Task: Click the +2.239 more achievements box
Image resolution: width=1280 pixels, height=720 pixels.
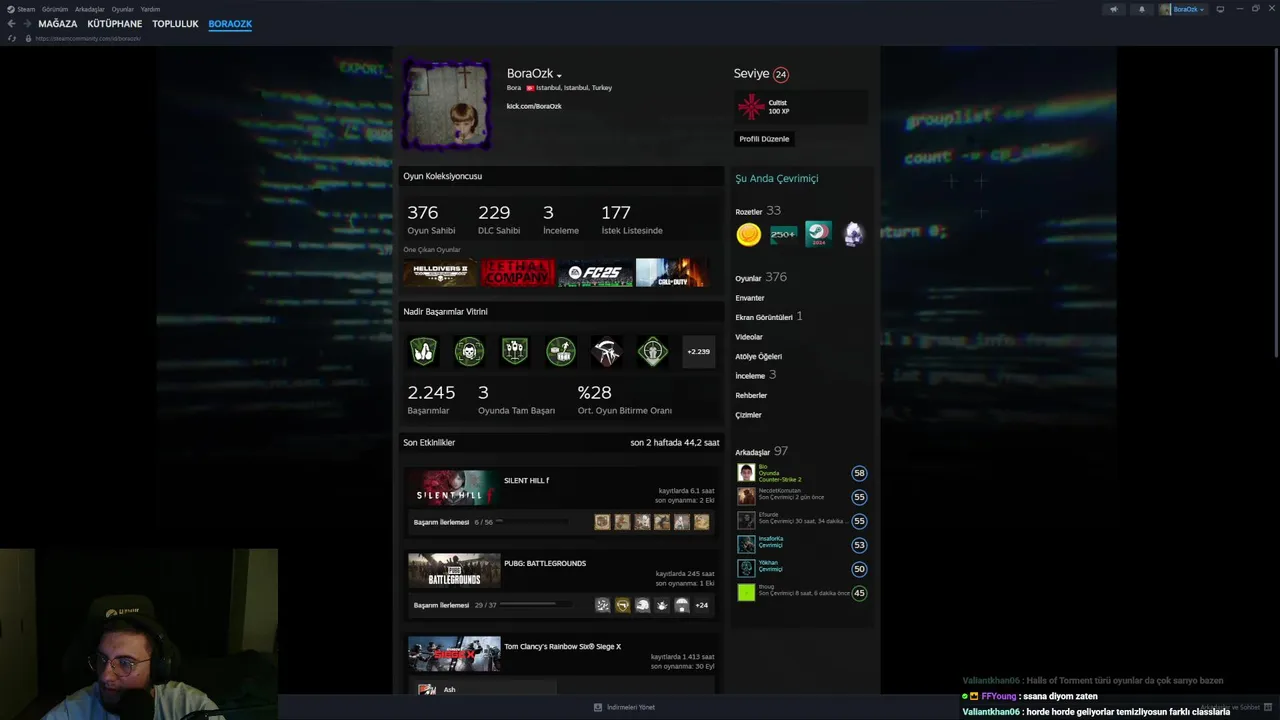Action: (698, 351)
